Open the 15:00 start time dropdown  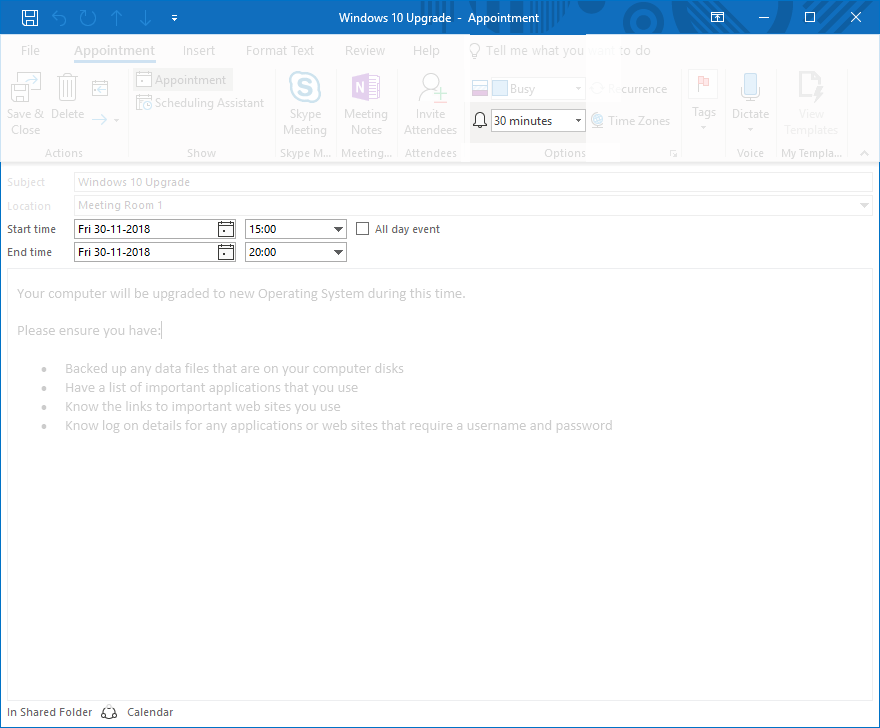(x=337, y=229)
